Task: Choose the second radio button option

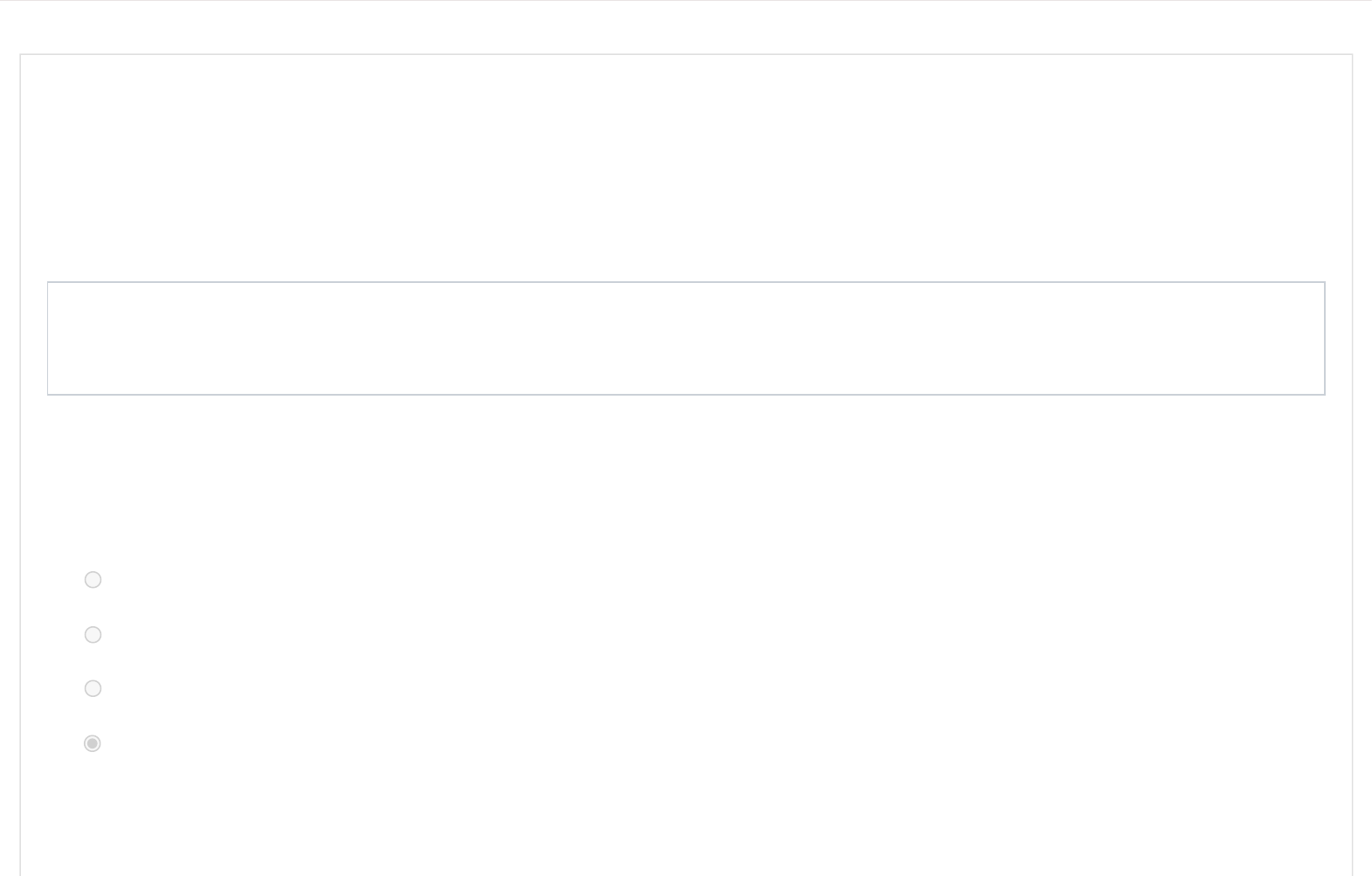Action: coord(93,635)
